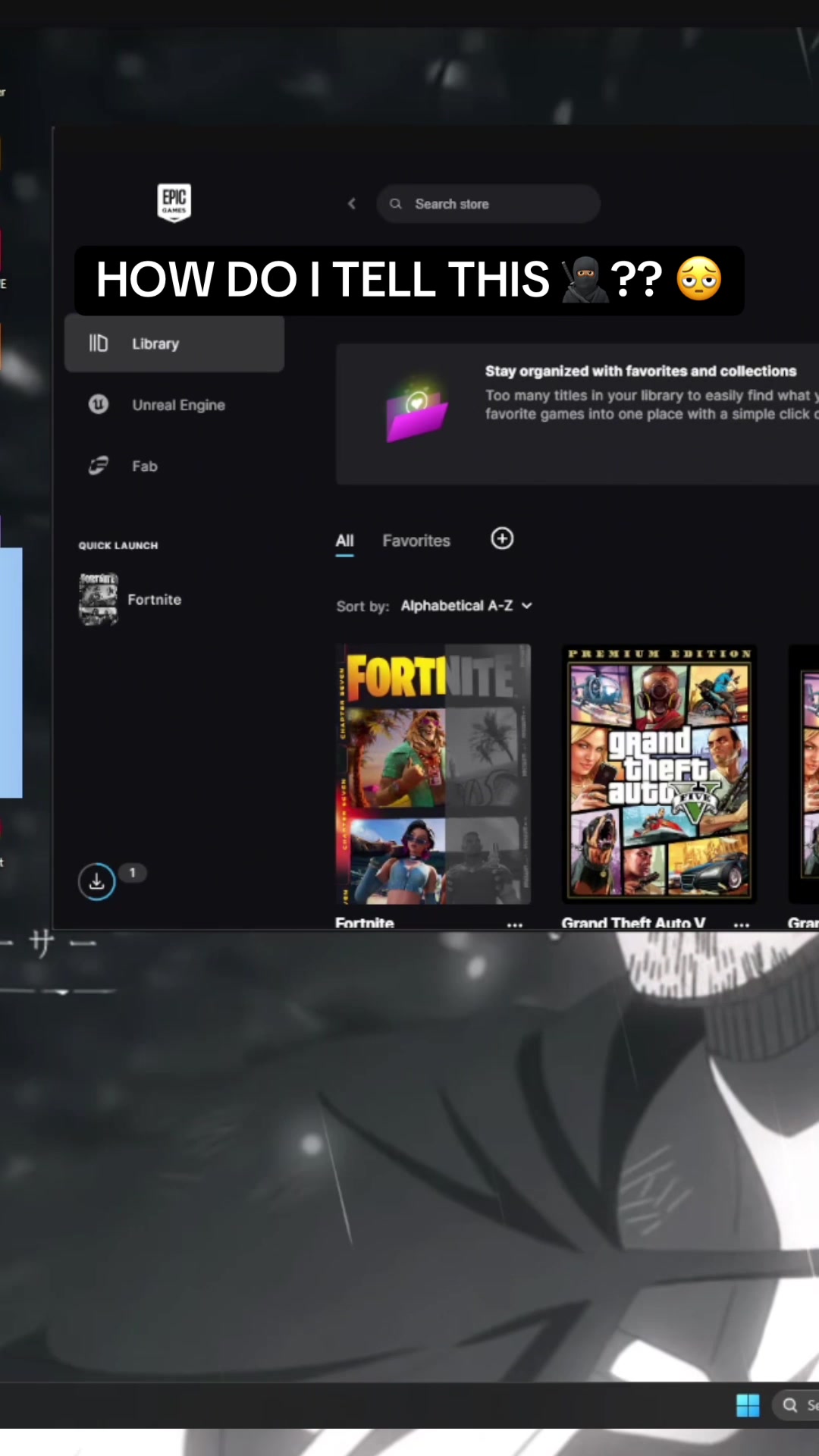The image size is (819, 1456).
Task: Click the favorites folder illustration in banner
Action: [x=416, y=409]
